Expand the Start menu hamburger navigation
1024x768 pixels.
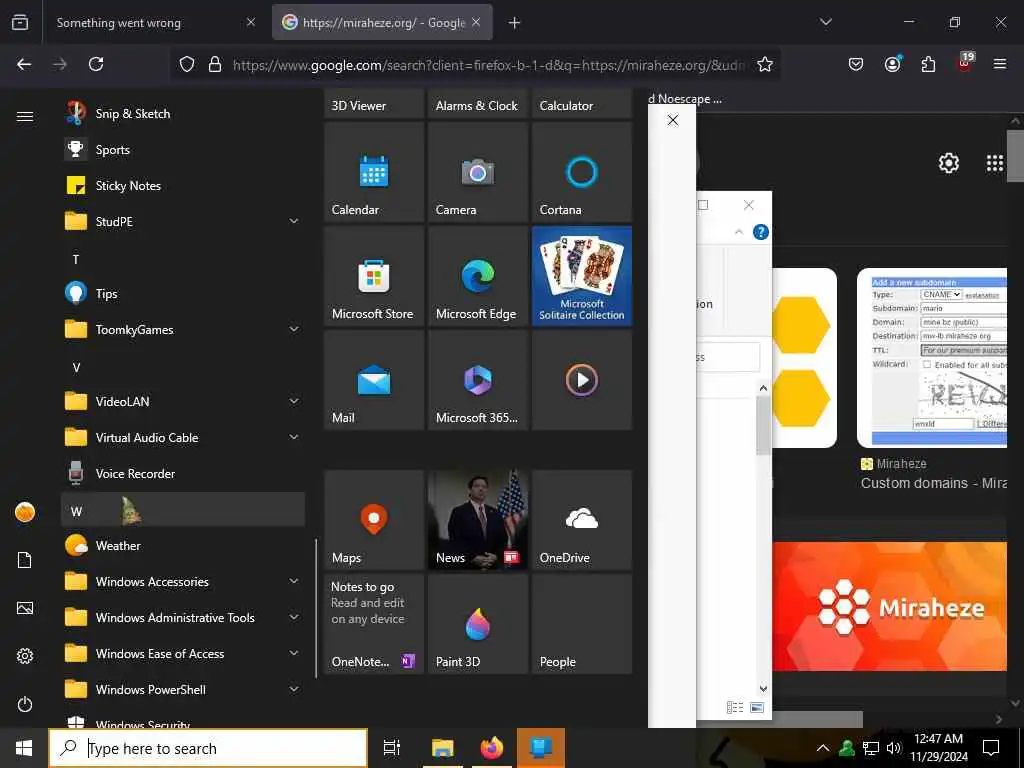coord(25,116)
